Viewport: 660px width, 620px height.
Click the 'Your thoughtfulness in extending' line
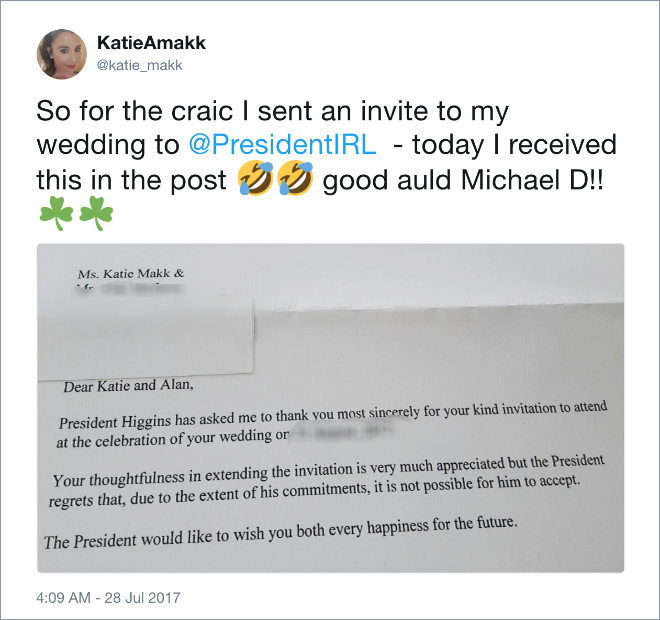(328, 471)
